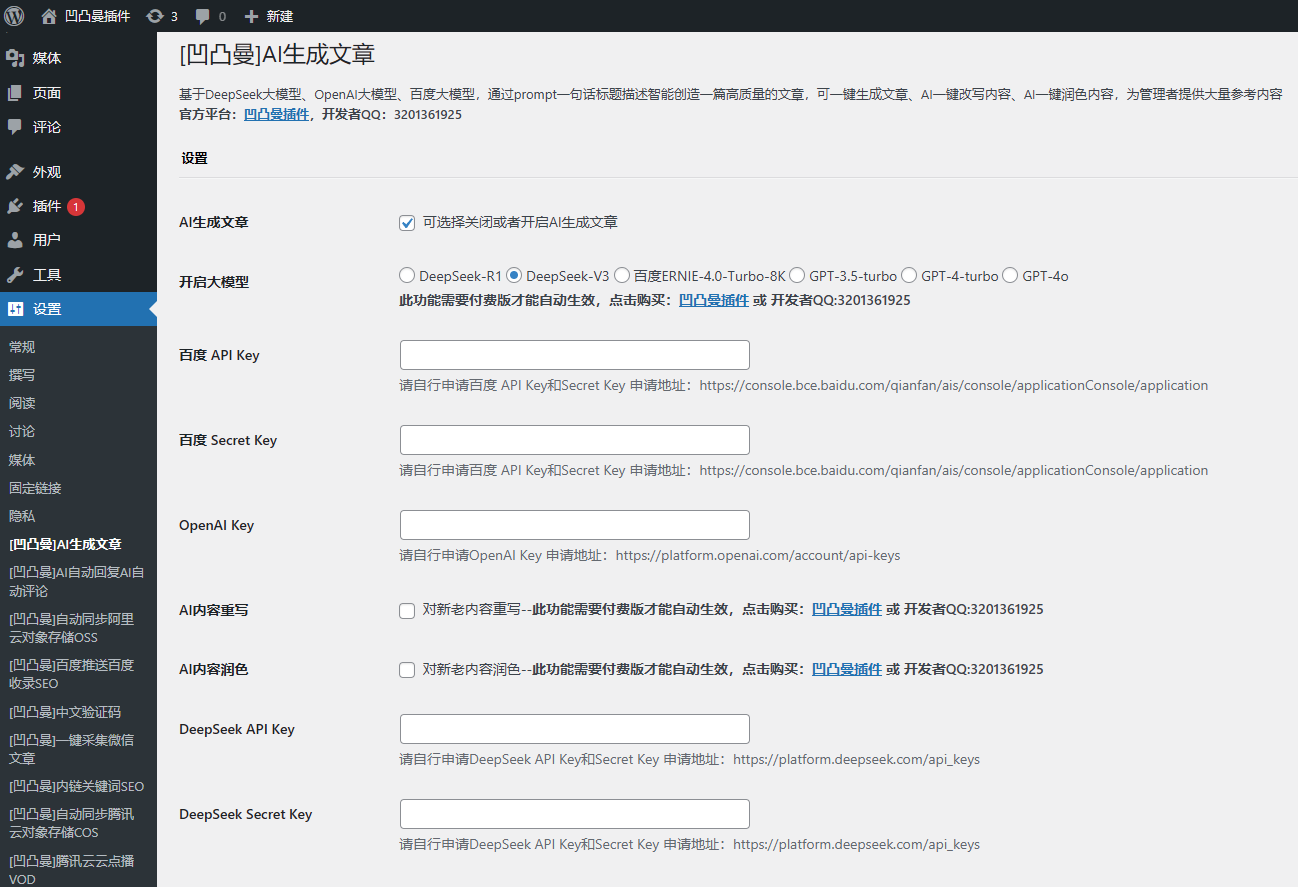Click 凹凸曼插件 link in AI内容重写 row
The width and height of the screenshot is (1298, 887).
[x=847, y=610]
